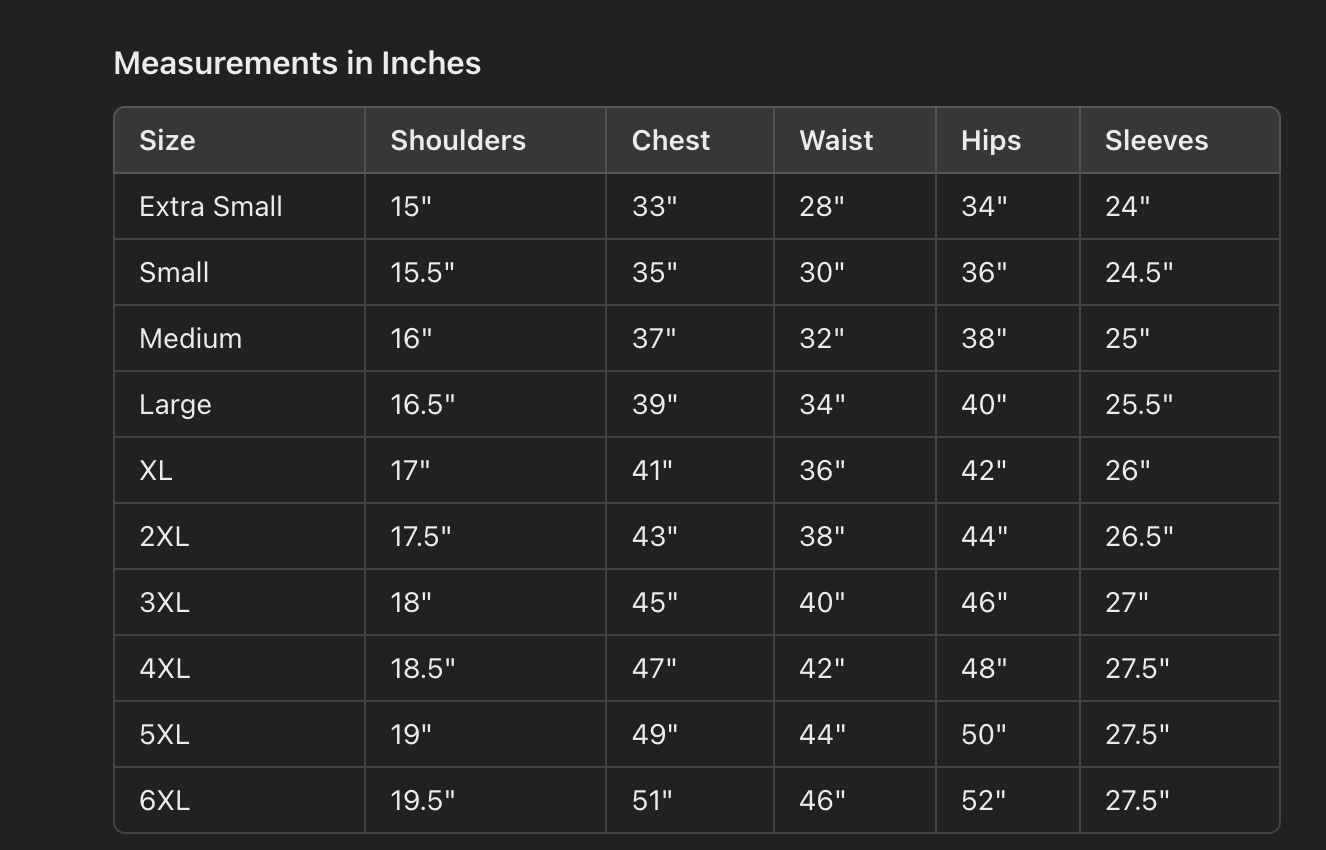Select the 24" sleeves value for Extra Small
Viewport: 1326px width, 850px height.
tap(1127, 206)
